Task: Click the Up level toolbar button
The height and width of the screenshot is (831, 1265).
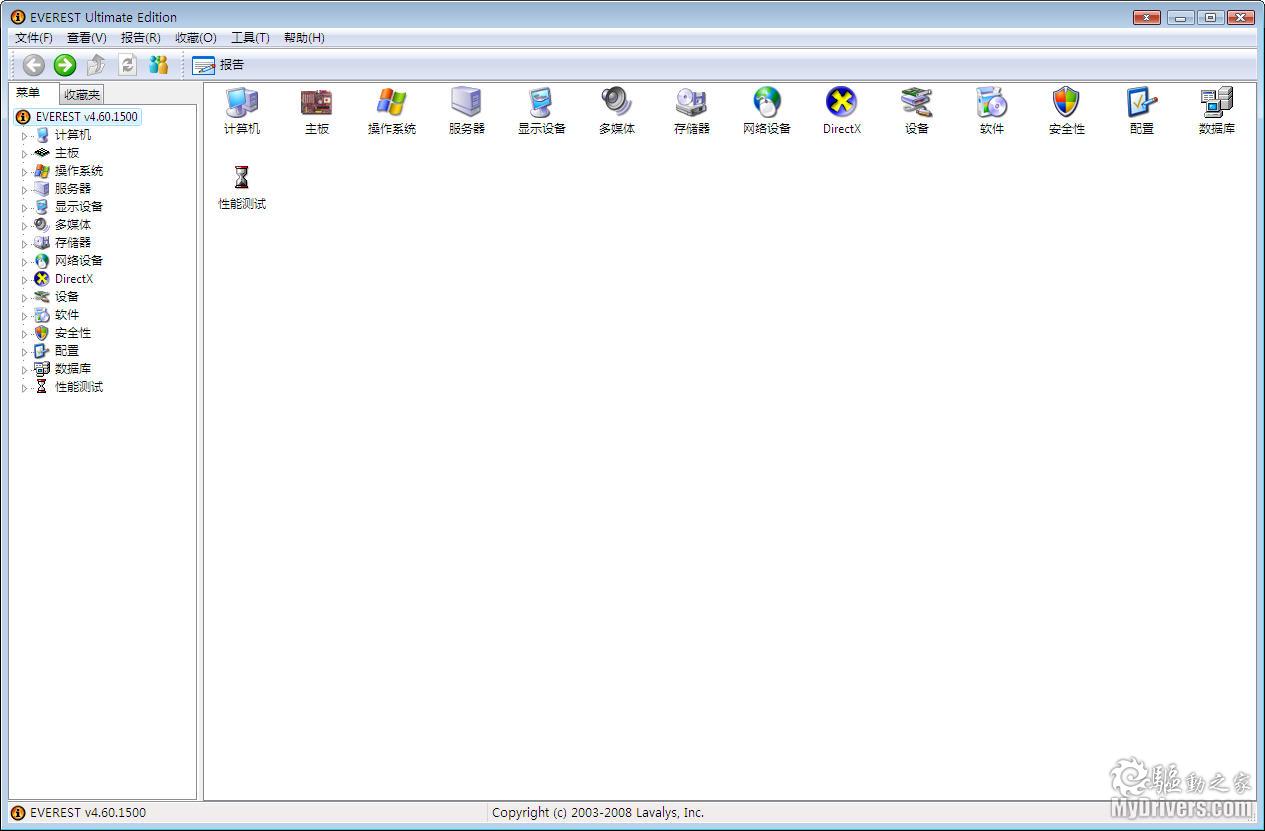Action: (x=96, y=65)
